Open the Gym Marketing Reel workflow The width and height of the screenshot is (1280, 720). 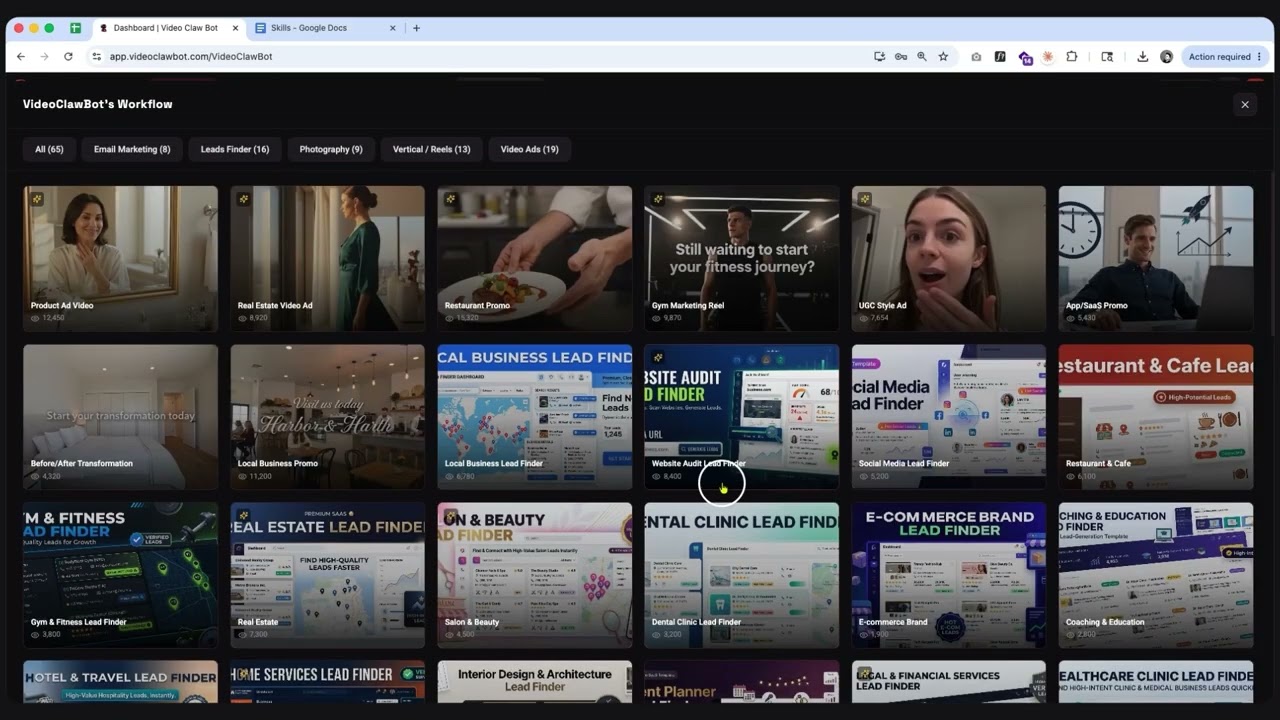[741, 258]
